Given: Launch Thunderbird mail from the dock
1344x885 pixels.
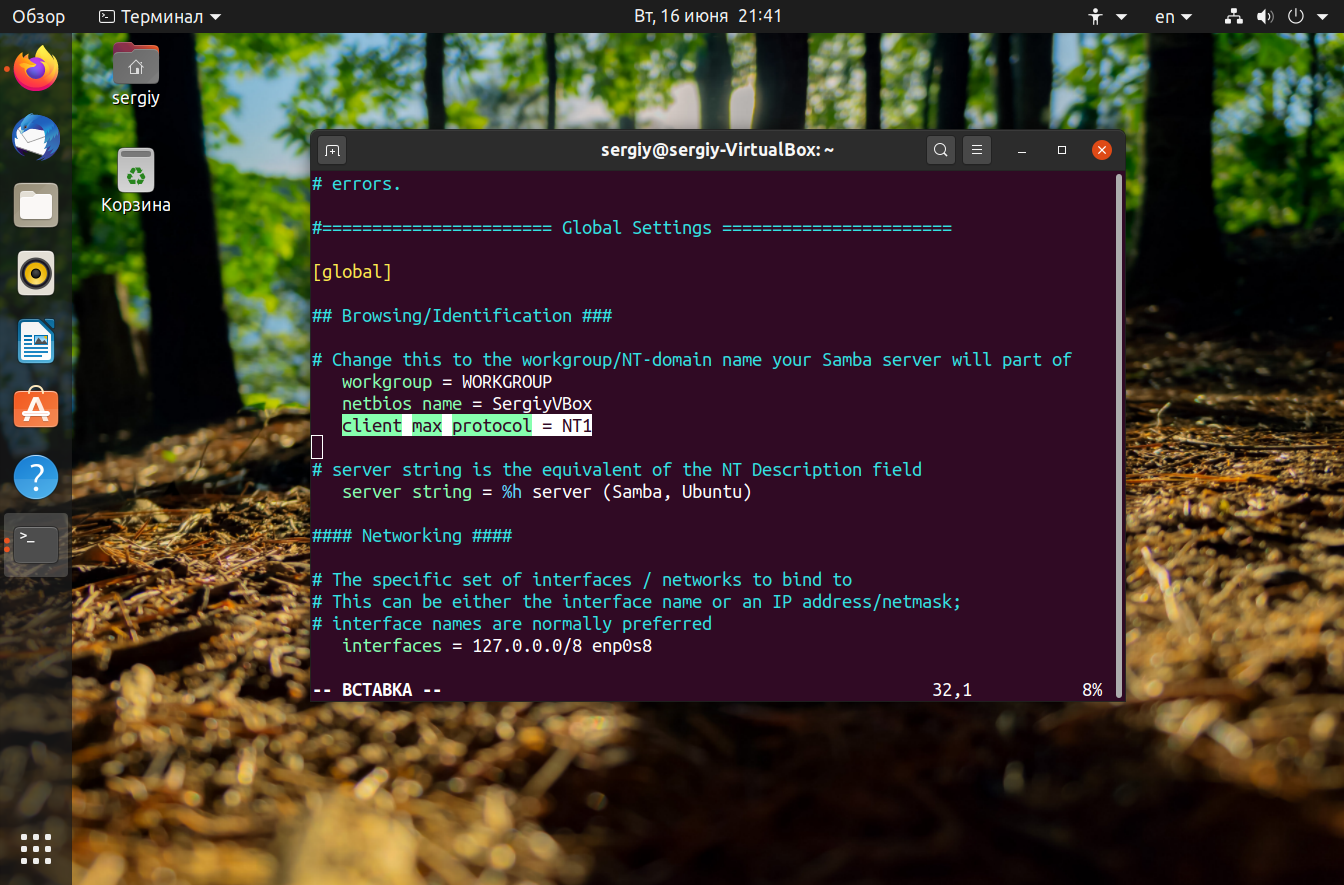Looking at the screenshot, I should tap(36, 137).
